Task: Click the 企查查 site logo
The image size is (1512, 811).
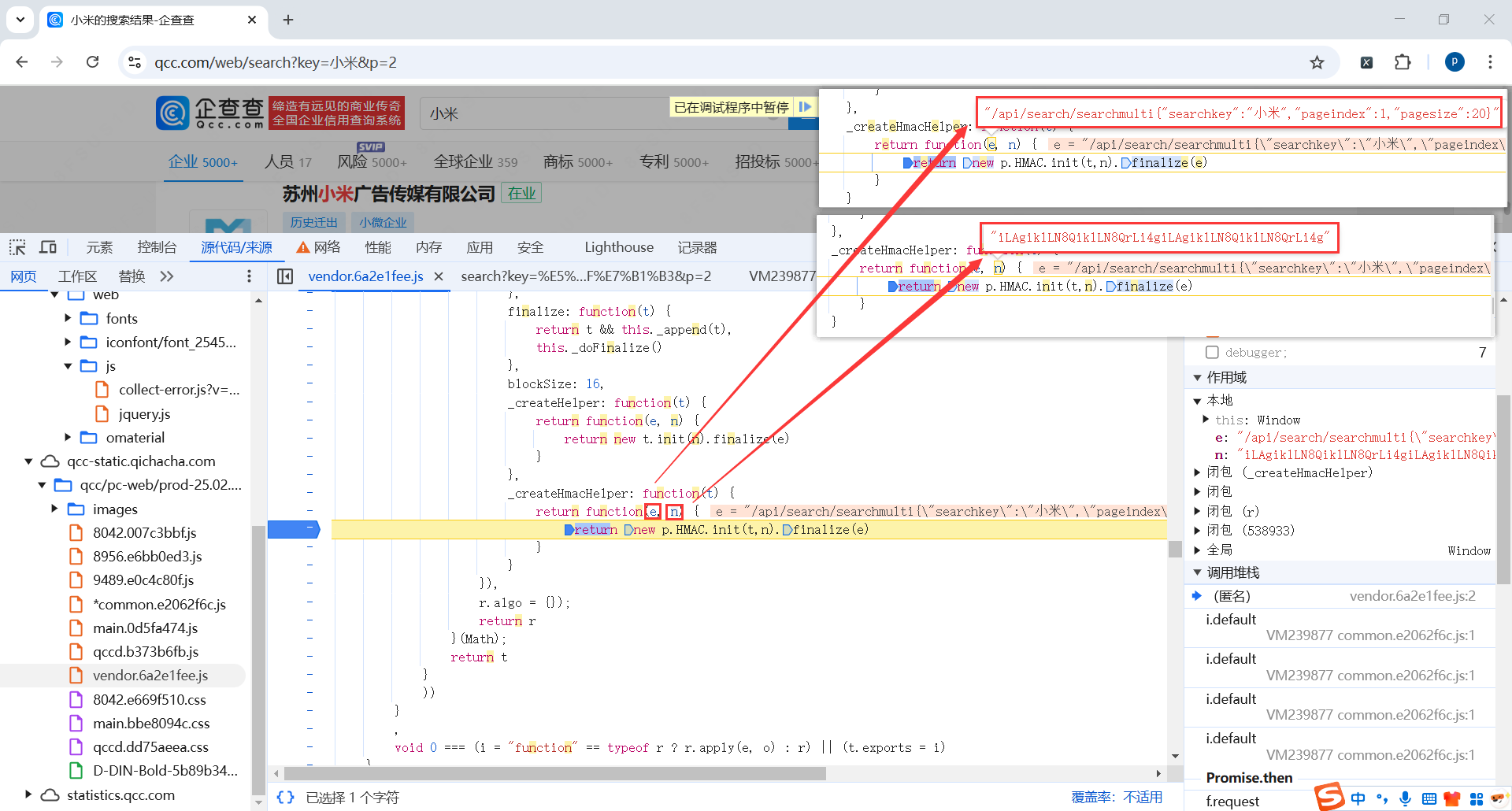Action: 210,113
